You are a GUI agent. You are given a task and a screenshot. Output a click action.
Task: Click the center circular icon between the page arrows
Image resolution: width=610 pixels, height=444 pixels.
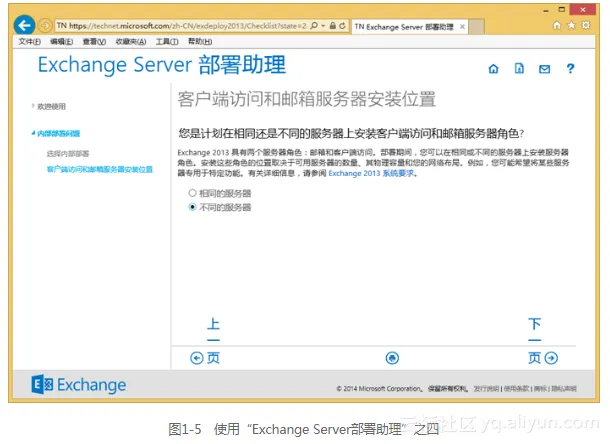pos(392,358)
